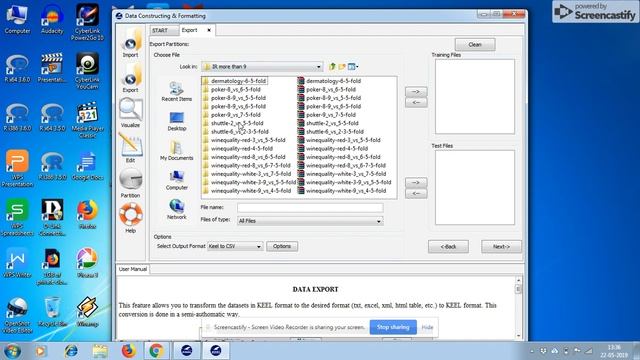640x360 pixels.
Task: Open the Import tool in KEEL sidebar
Action: point(131,43)
